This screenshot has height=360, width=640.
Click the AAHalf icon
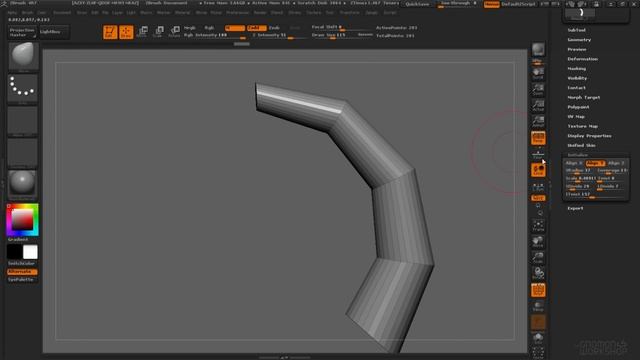(538, 121)
